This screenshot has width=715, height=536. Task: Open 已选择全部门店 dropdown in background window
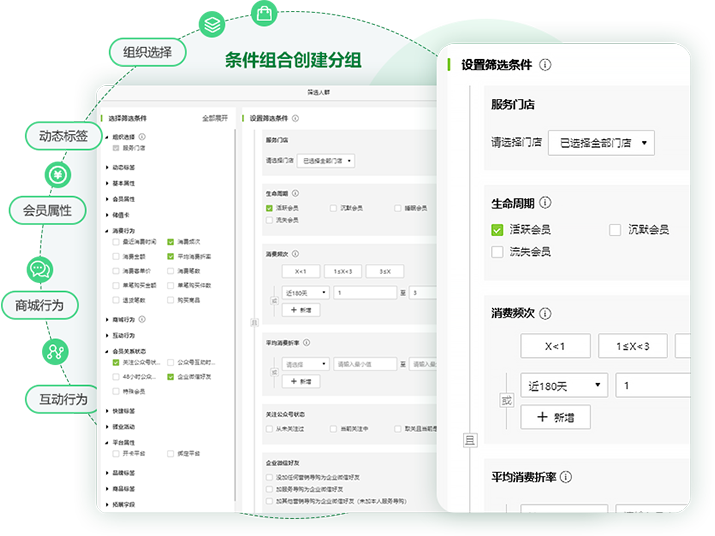(326, 161)
